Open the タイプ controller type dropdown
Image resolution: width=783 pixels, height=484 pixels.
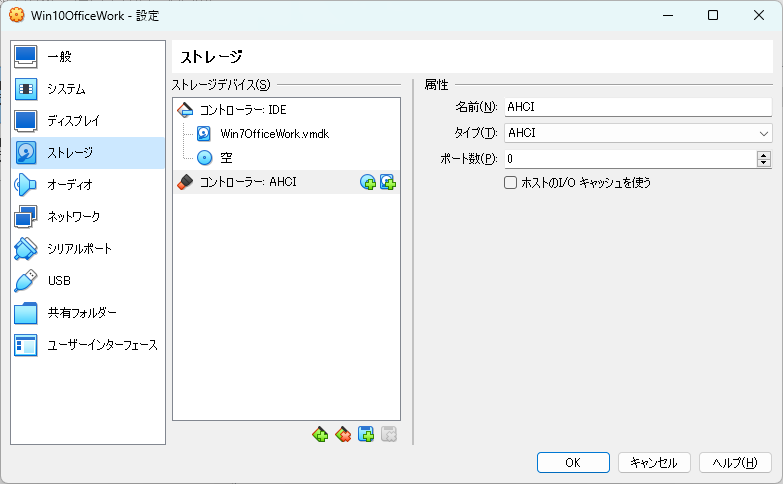point(638,133)
